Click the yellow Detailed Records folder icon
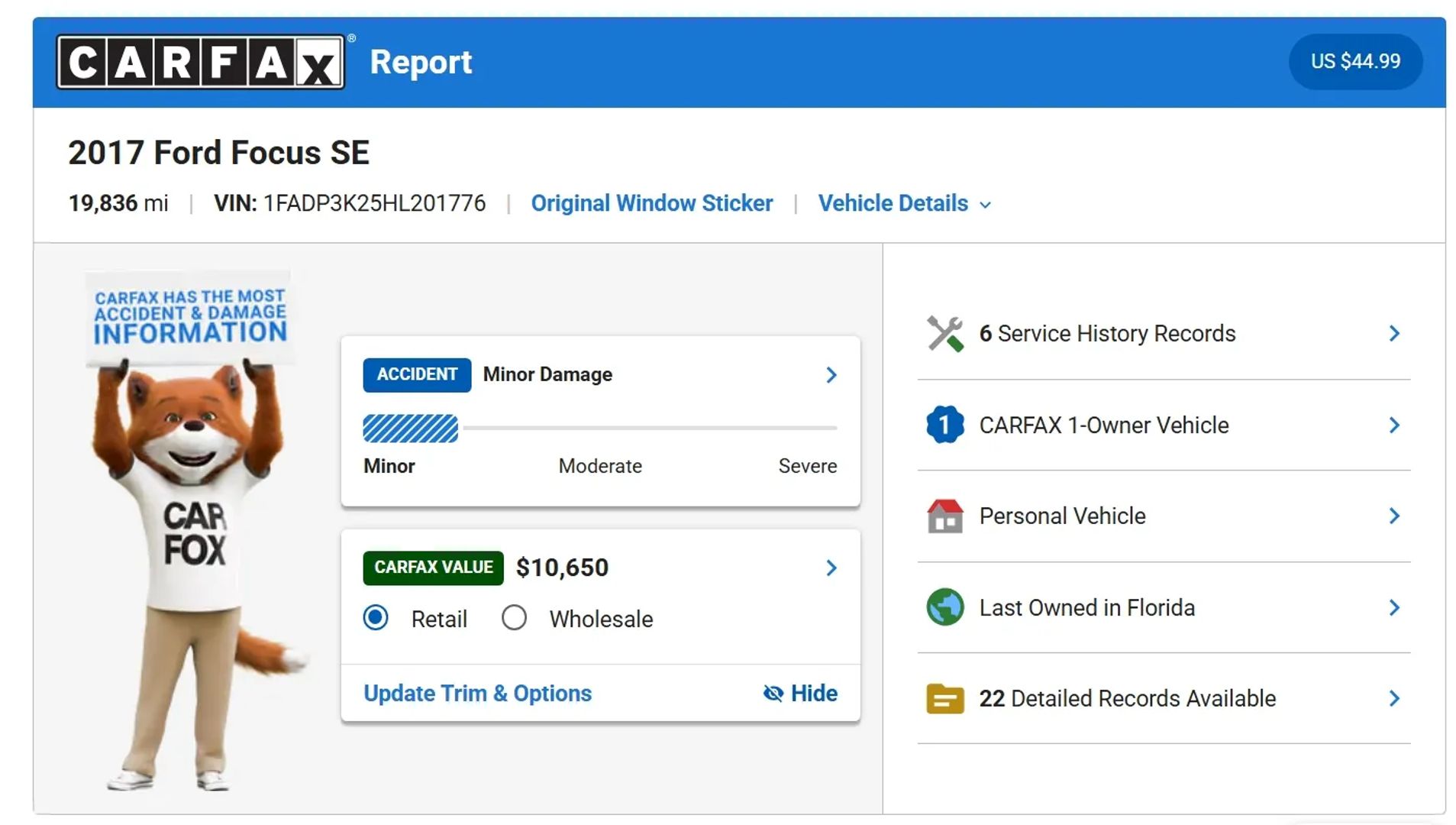This screenshot has width=1456, height=825. (x=944, y=698)
